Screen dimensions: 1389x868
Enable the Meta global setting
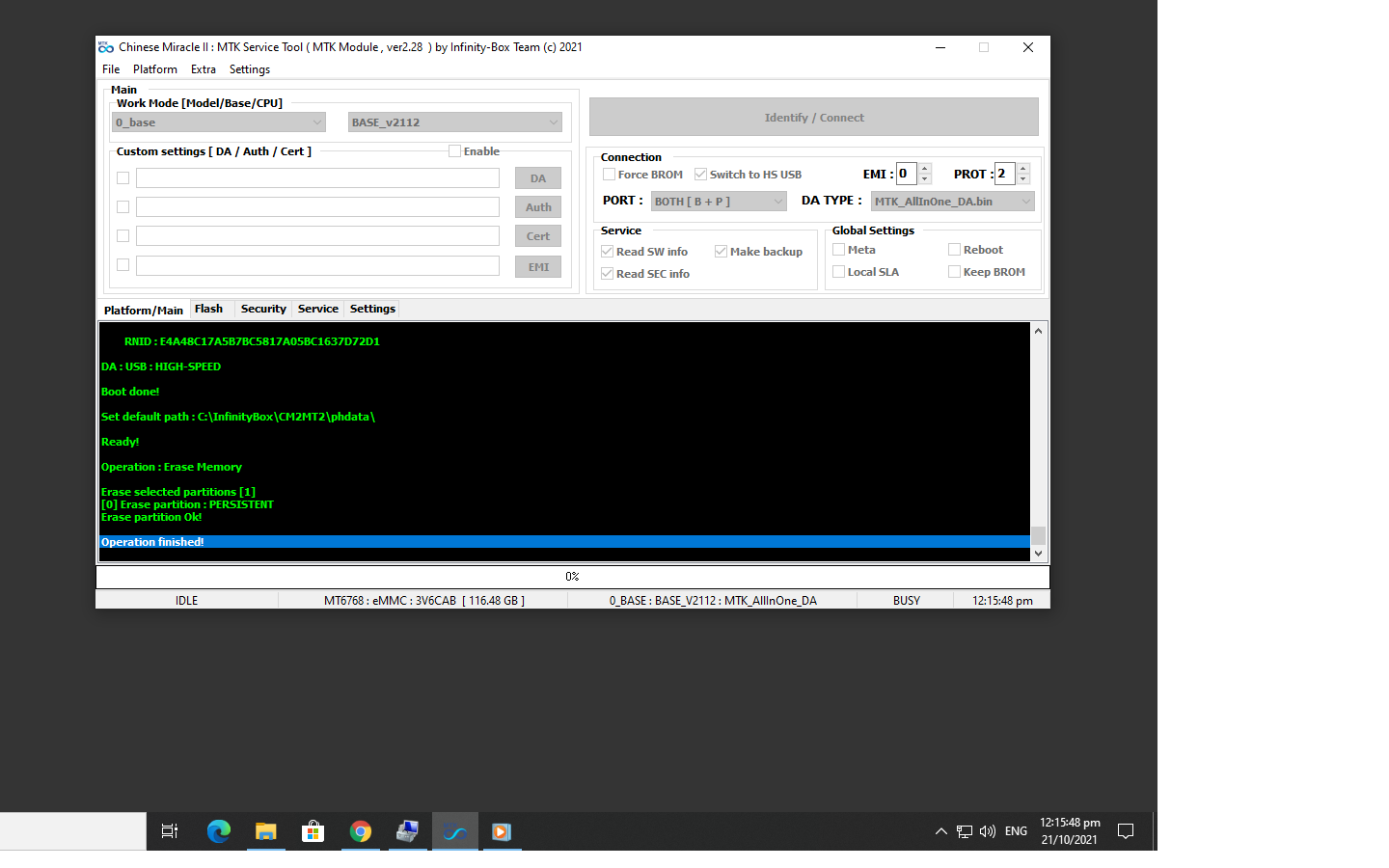[838, 250]
